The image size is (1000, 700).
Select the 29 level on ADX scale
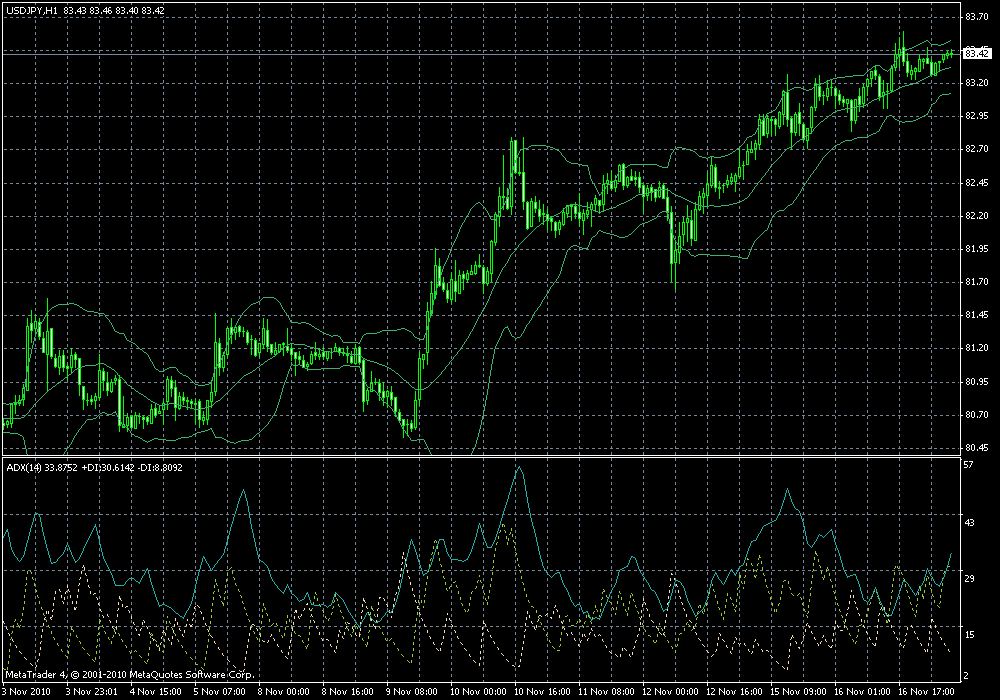pyautogui.click(x=969, y=578)
